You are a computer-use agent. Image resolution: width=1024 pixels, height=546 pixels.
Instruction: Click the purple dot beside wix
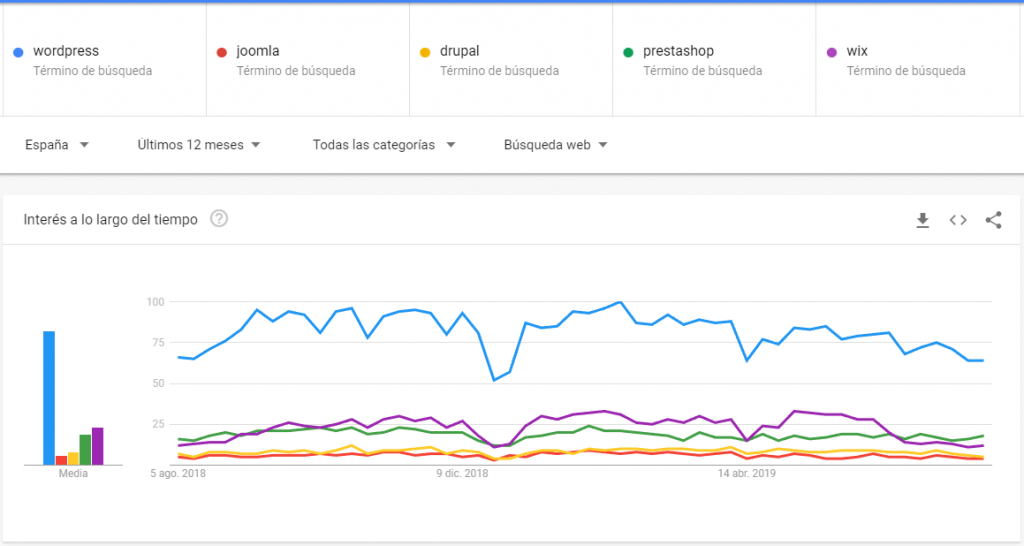(832, 52)
